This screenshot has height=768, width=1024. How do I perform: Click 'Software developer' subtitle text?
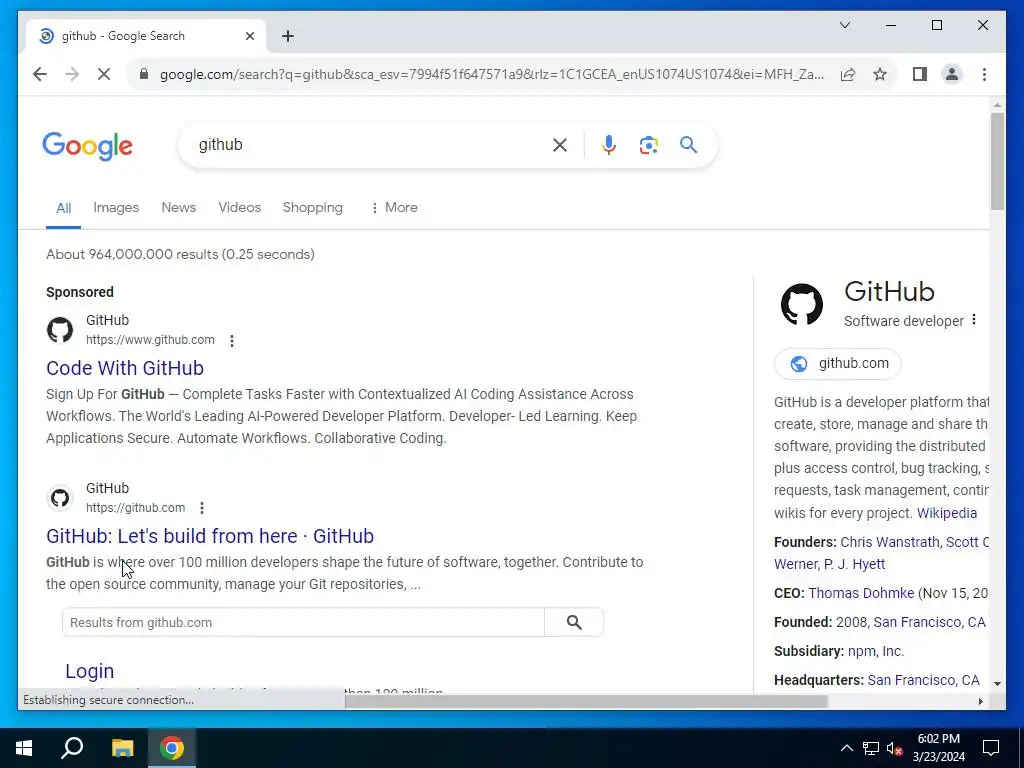pos(903,321)
